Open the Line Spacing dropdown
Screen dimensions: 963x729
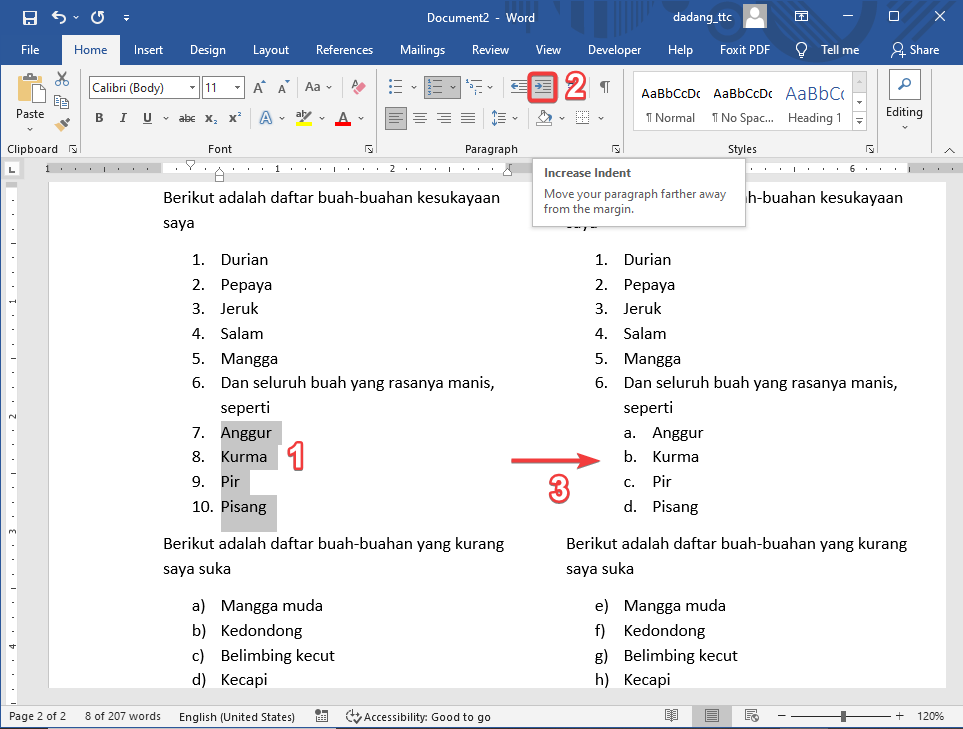pyautogui.click(x=502, y=118)
